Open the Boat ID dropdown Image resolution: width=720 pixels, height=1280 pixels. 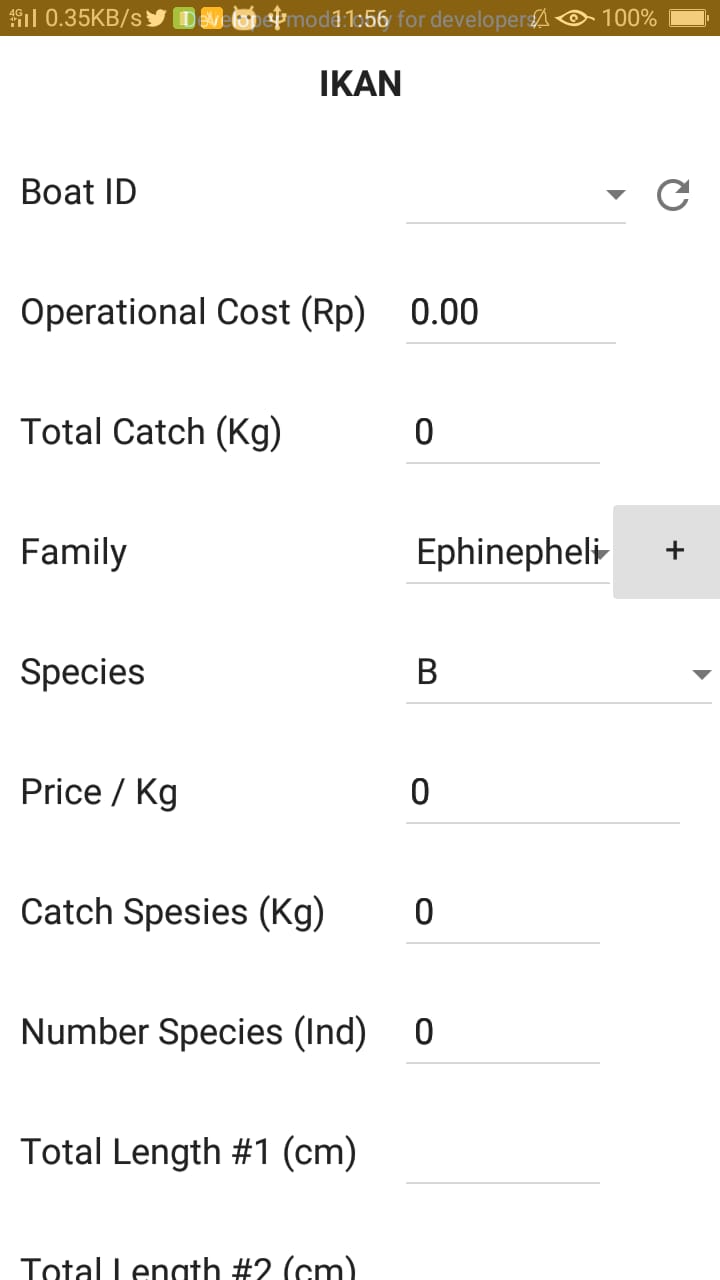pyautogui.click(x=516, y=193)
